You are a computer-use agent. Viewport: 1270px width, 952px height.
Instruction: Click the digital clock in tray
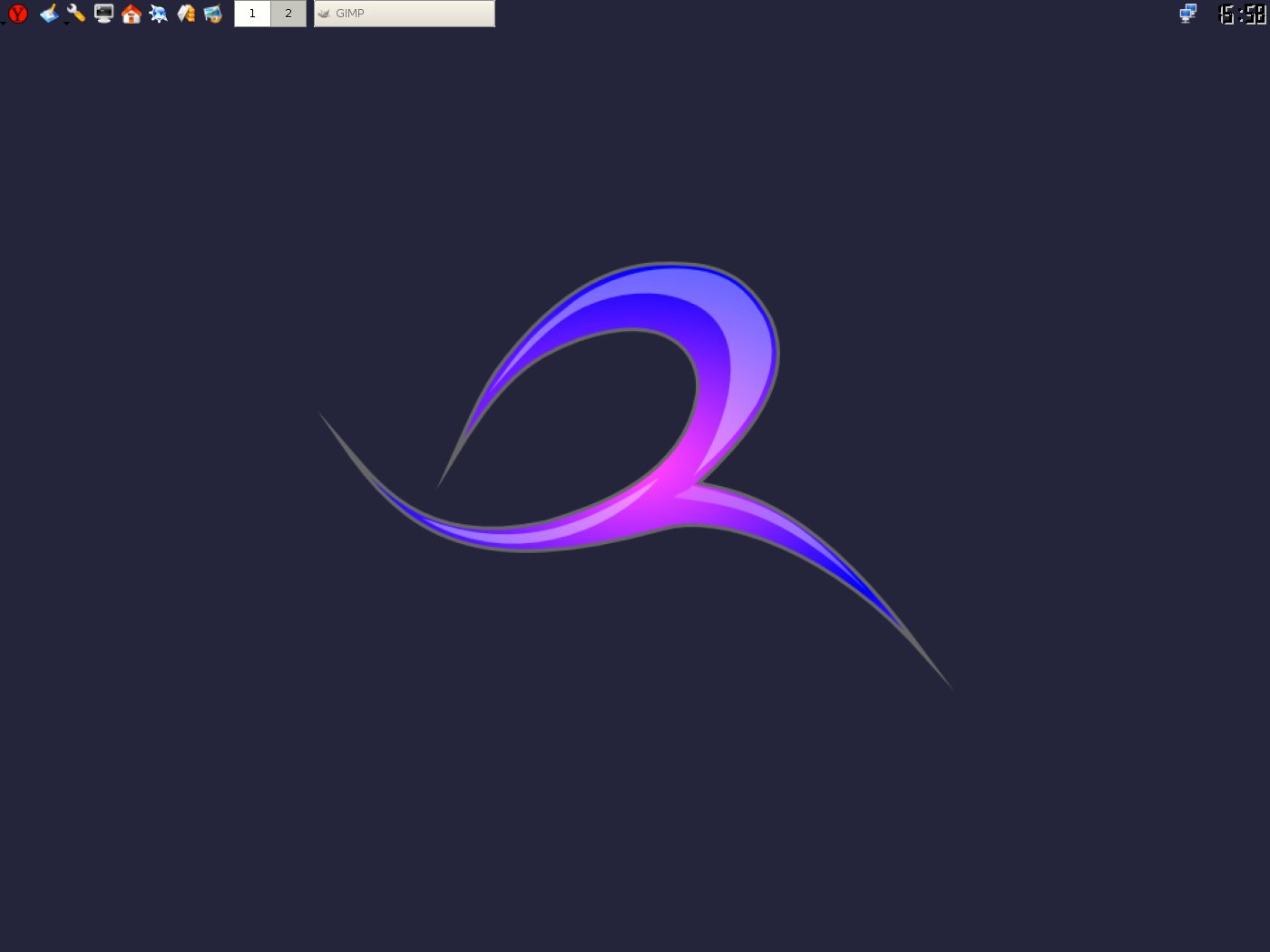pyautogui.click(x=1242, y=14)
